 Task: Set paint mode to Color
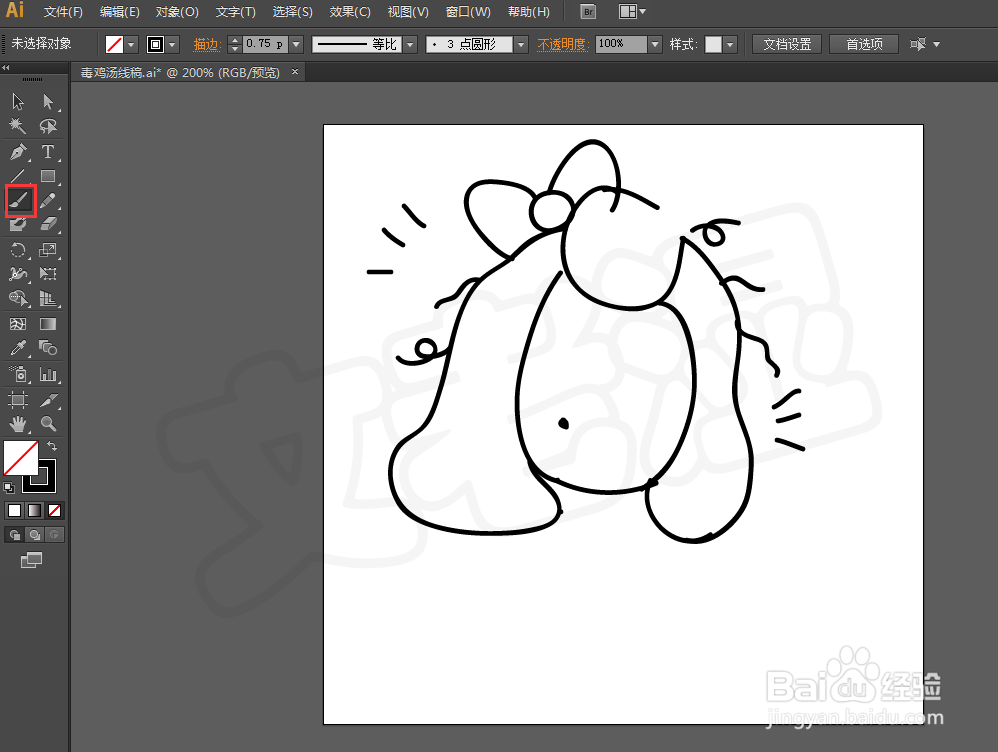[x=14, y=511]
